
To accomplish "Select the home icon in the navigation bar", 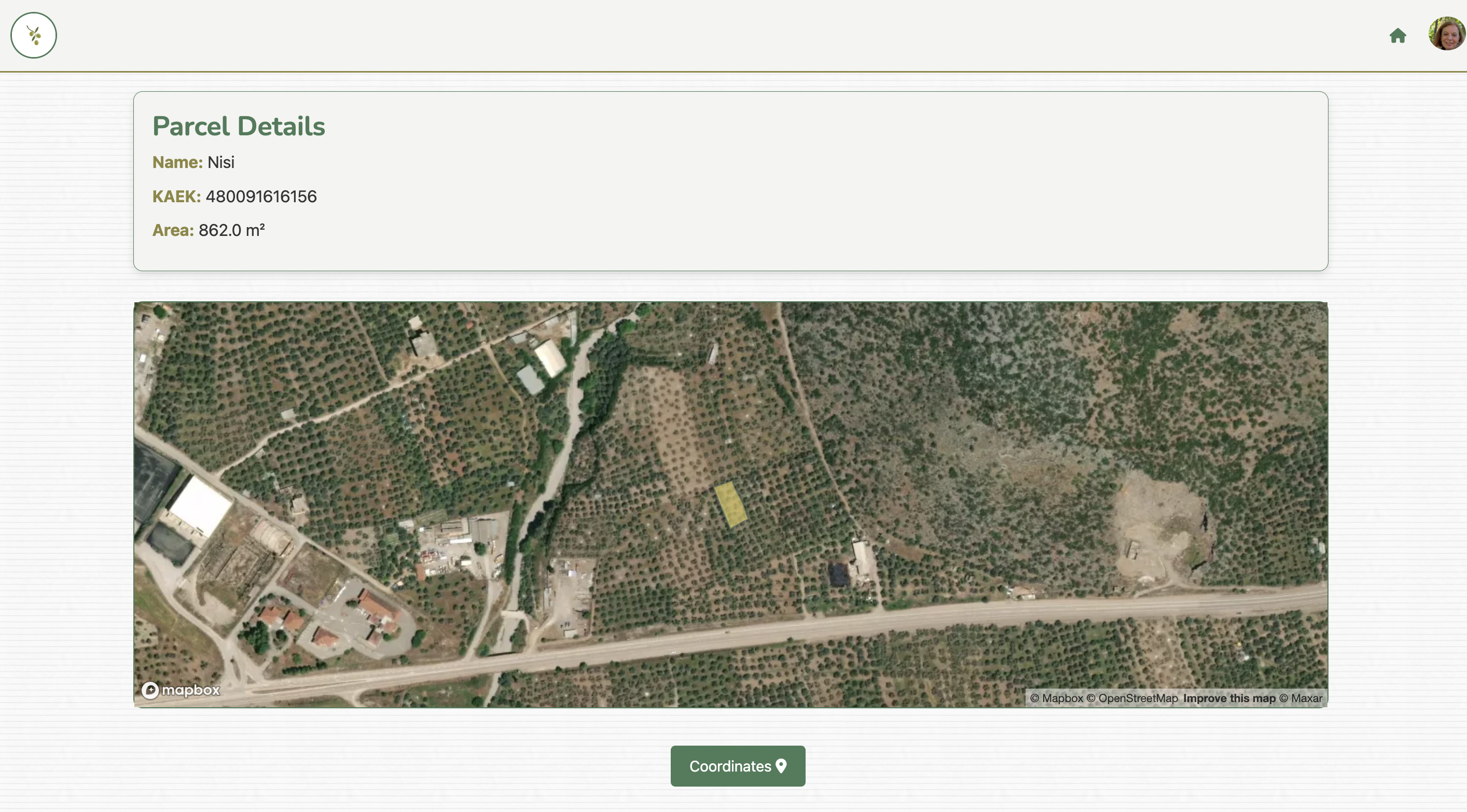I will (x=1399, y=35).
